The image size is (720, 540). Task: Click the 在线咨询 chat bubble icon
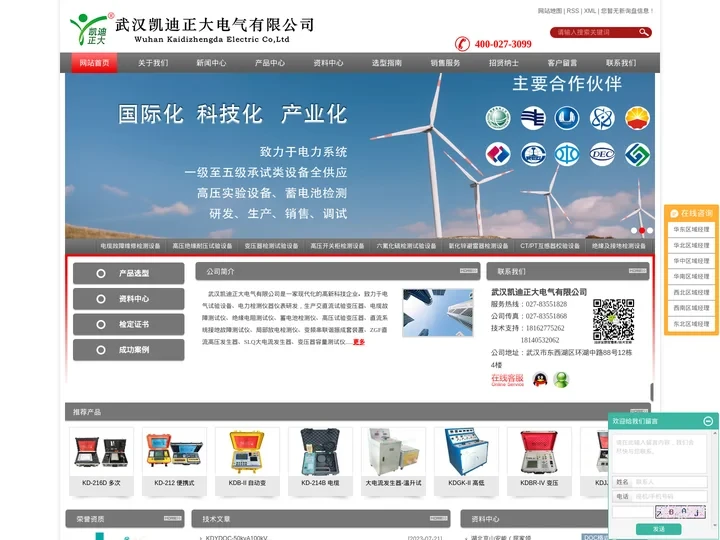[674, 214]
